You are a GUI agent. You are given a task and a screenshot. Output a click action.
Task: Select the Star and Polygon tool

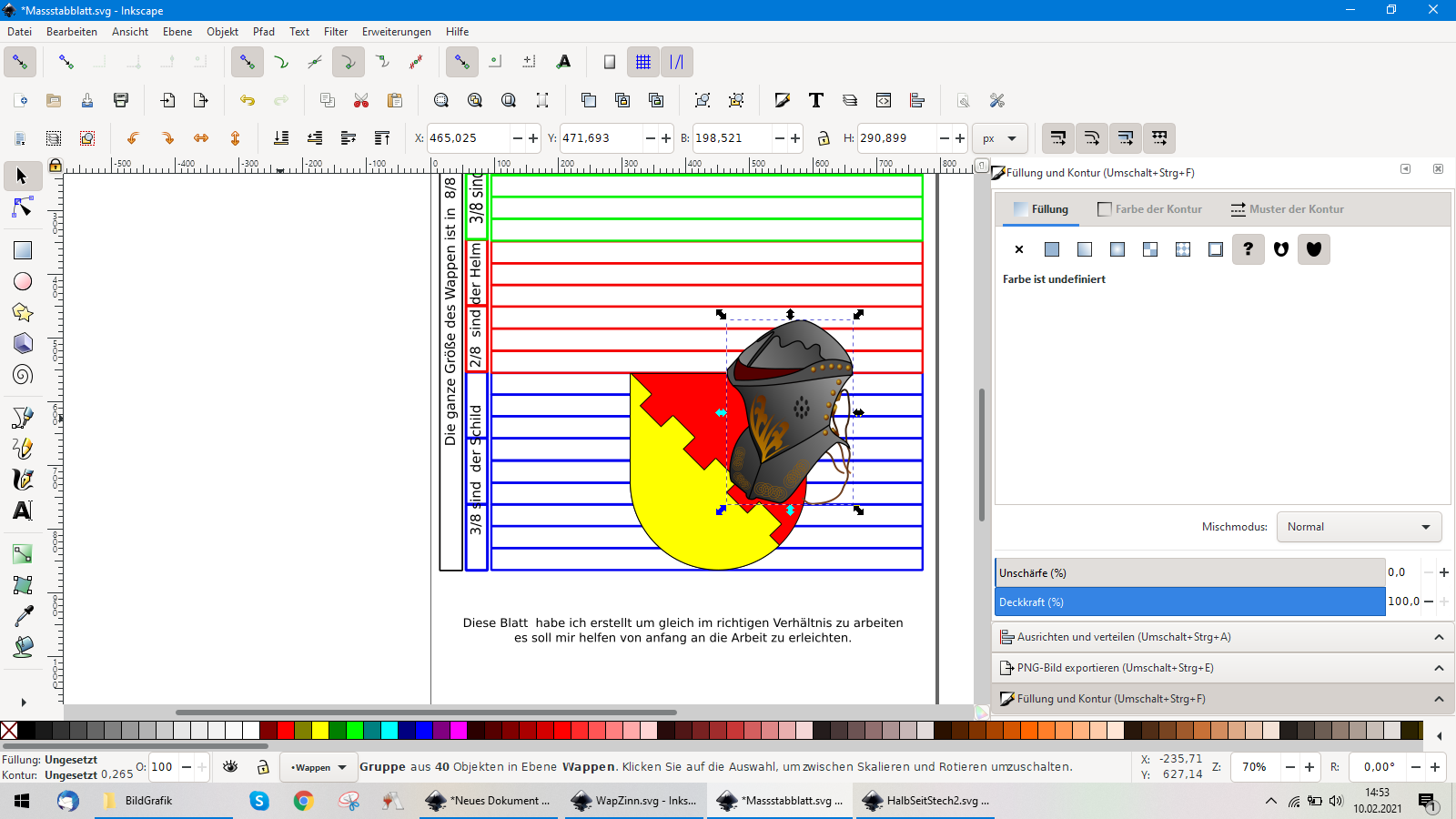[x=23, y=313]
